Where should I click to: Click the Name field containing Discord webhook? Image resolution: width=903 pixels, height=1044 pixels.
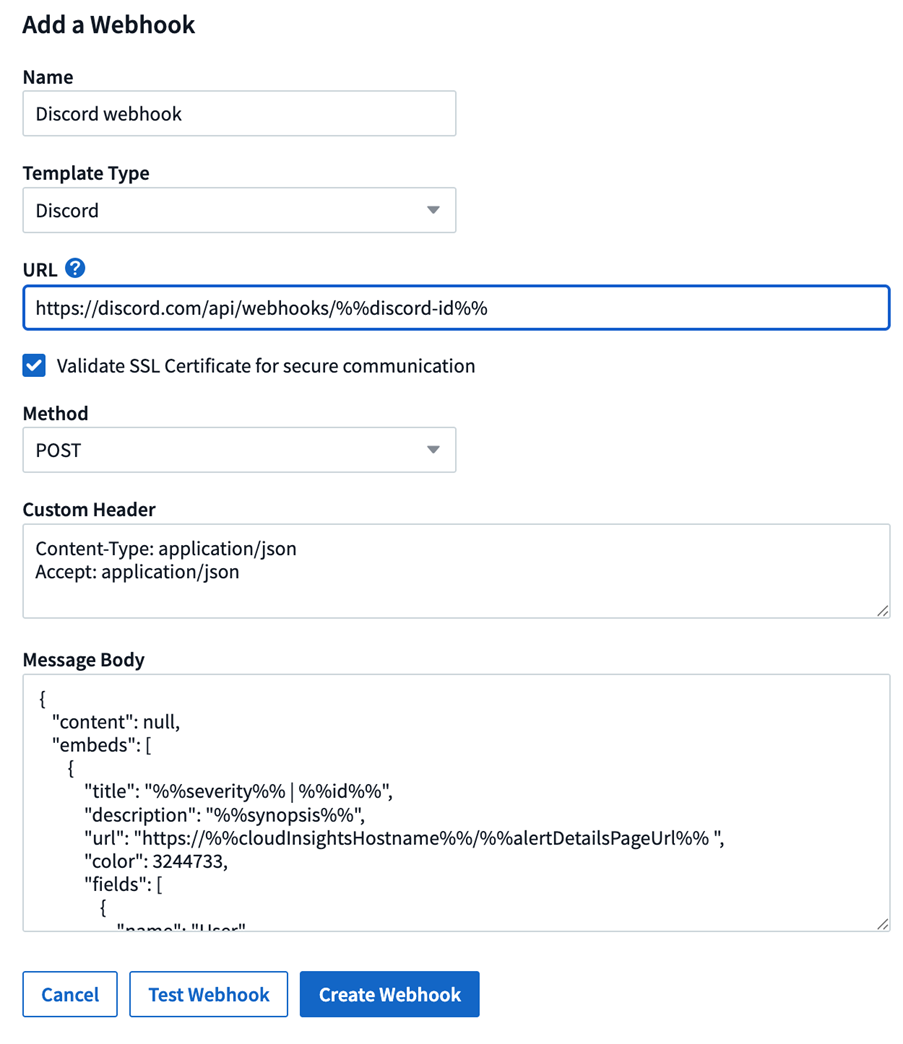239,114
